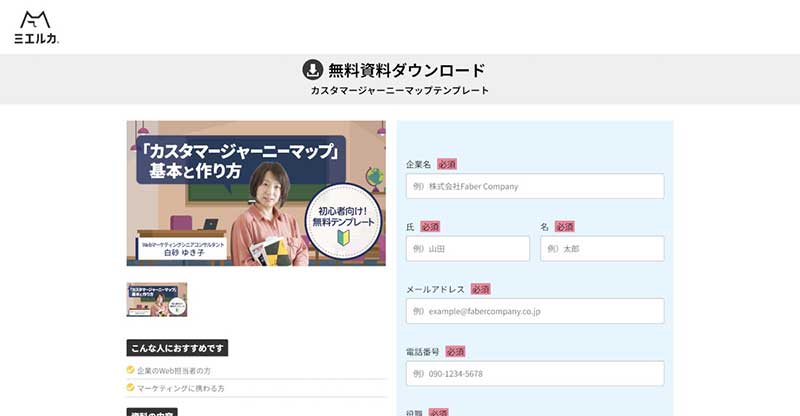Click the 必須 badge next to メールアドレス
This screenshot has height=416, width=800.
(481, 289)
